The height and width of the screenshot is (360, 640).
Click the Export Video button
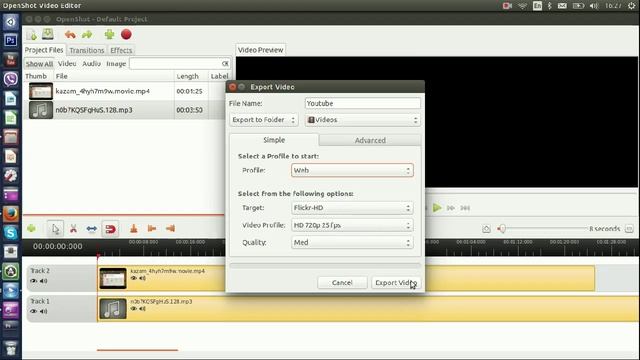click(x=396, y=282)
